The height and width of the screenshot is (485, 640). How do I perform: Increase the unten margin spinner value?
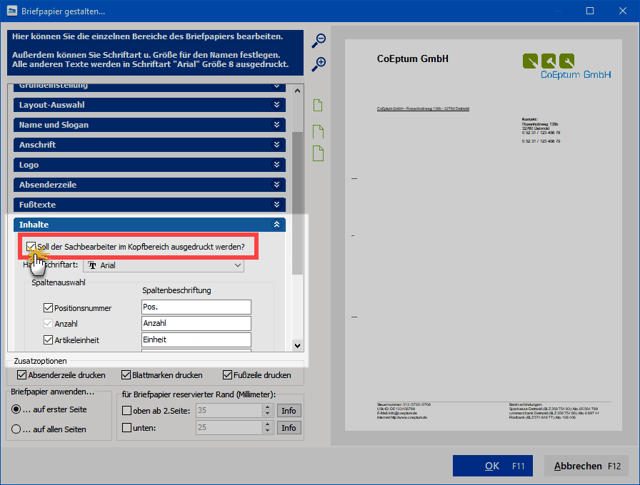coord(266,425)
